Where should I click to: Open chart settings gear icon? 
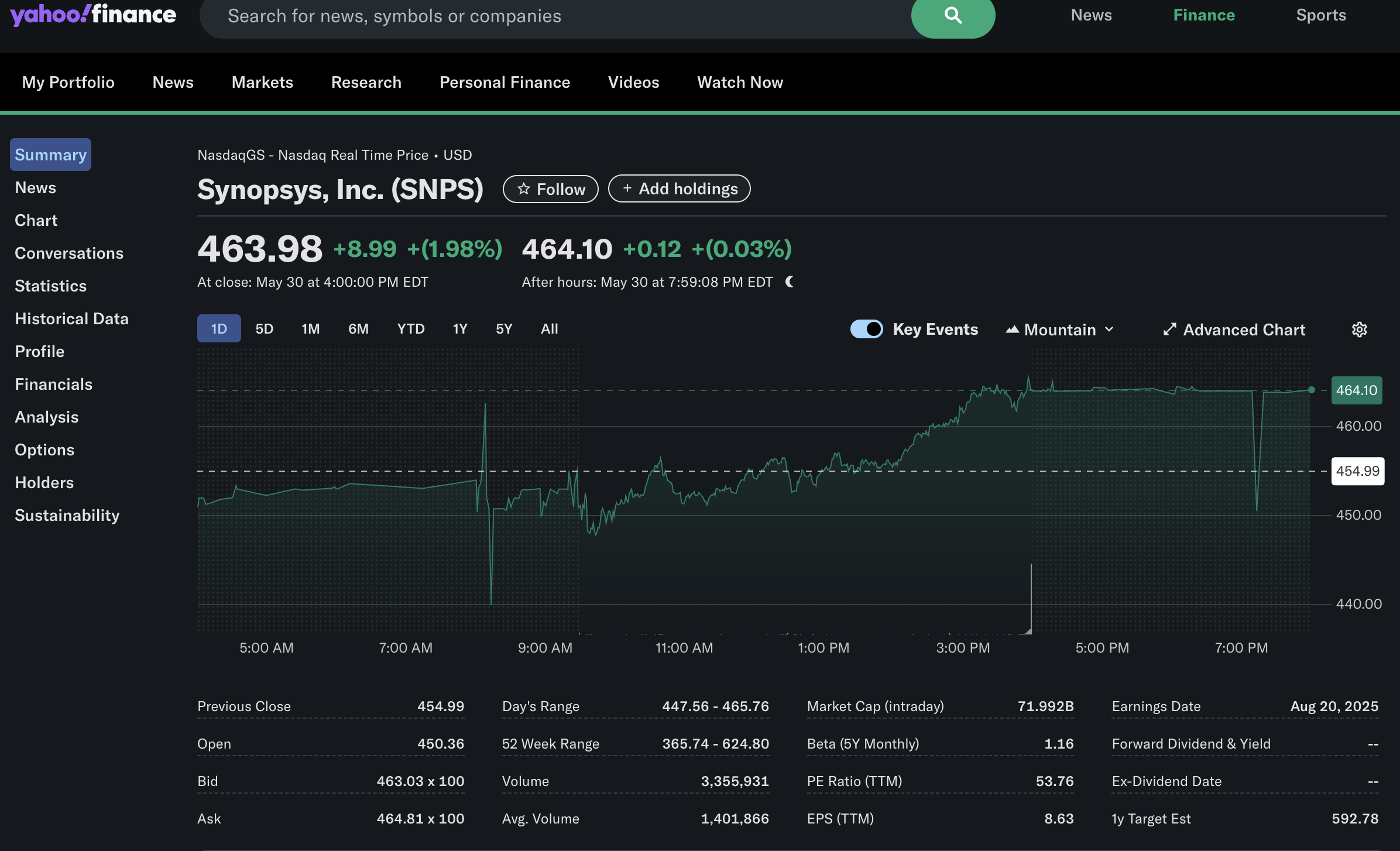point(1359,330)
